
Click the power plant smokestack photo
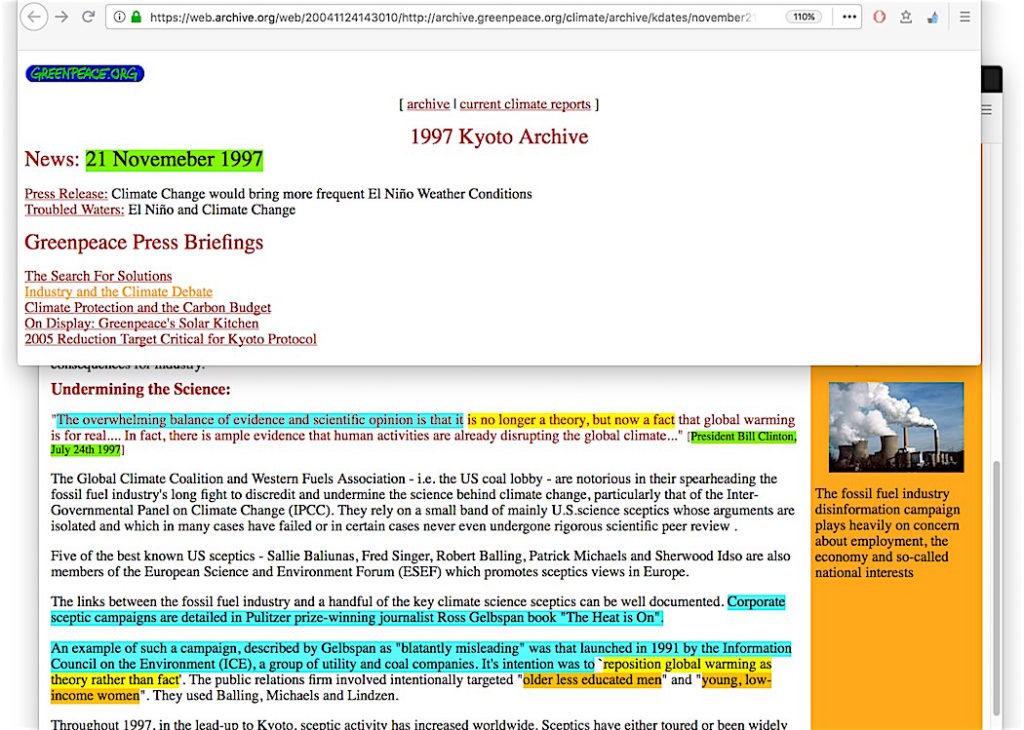[x=896, y=427]
